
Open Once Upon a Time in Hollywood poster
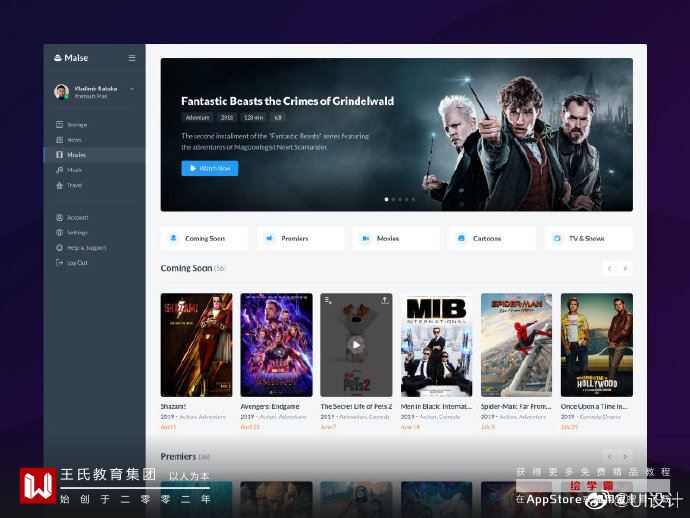click(x=597, y=345)
